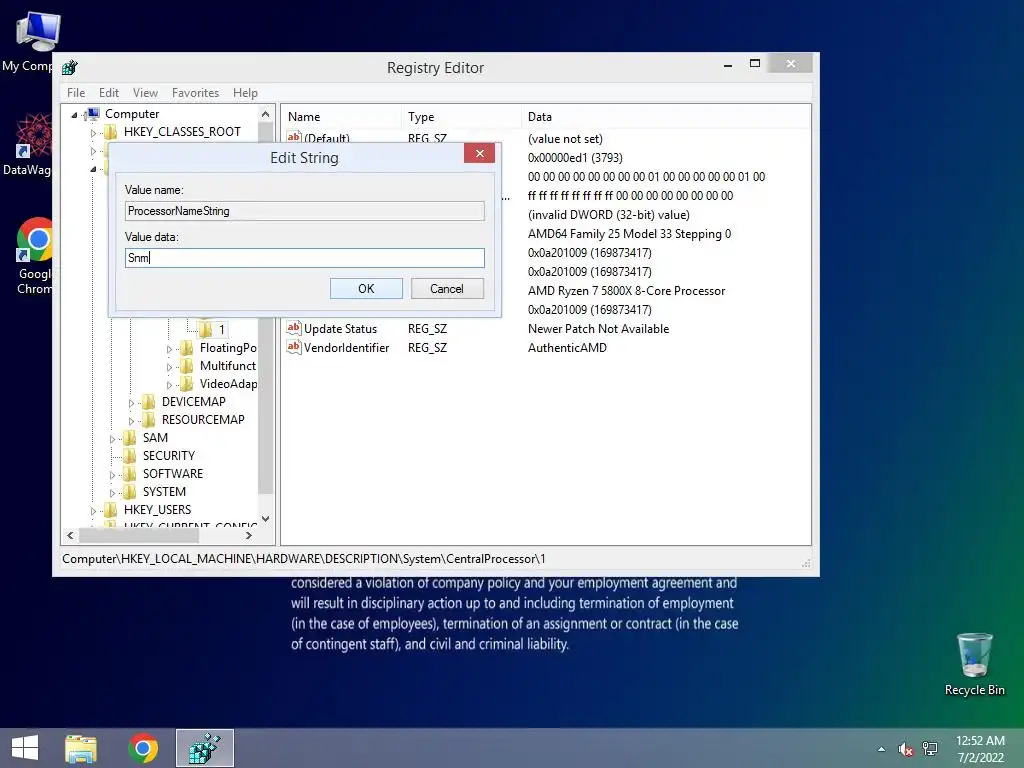Select the VideoAdap folder icon
The width and height of the screenshot is (1024, 768).
187,383
